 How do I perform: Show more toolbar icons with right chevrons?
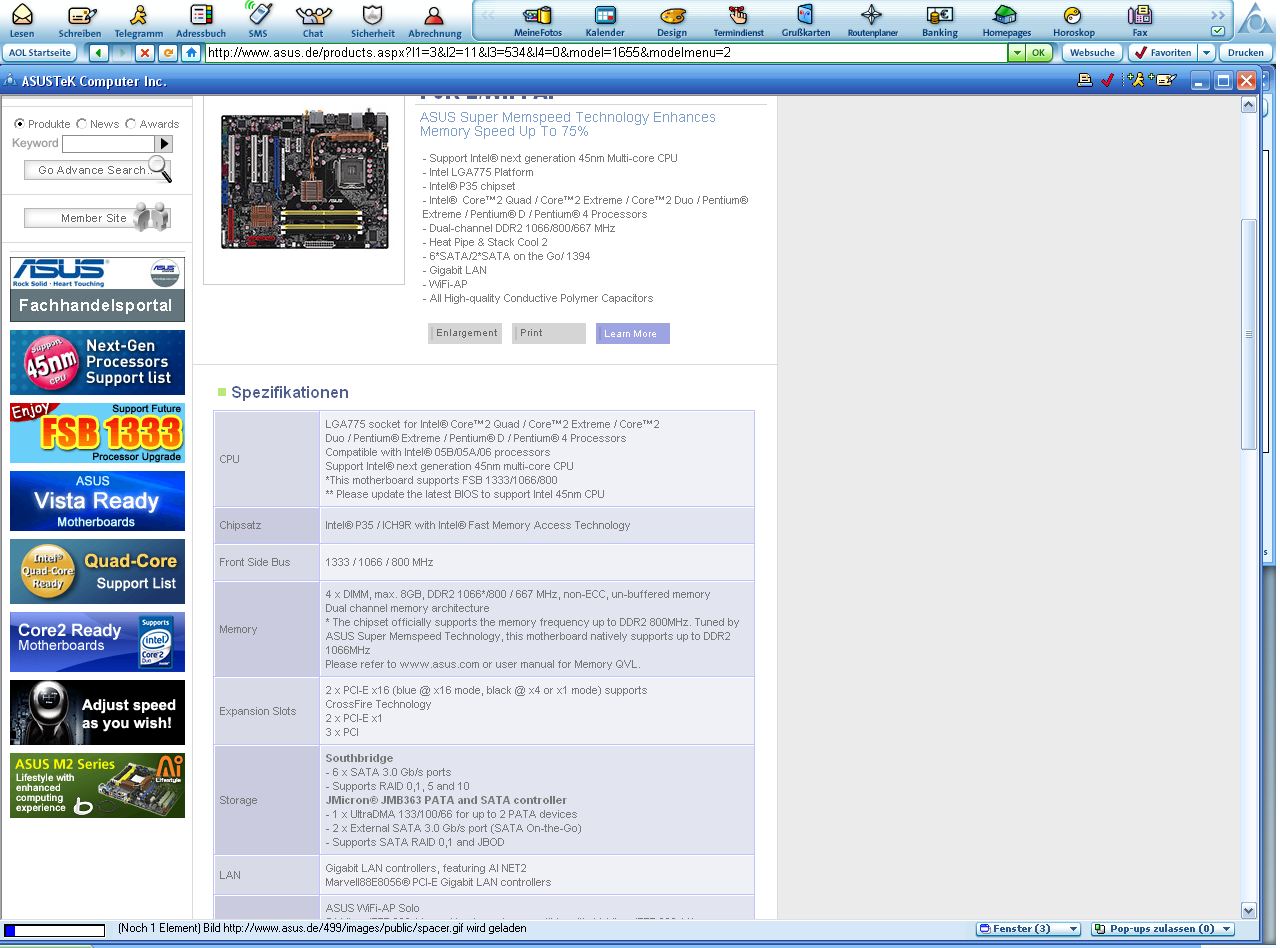1217,14
